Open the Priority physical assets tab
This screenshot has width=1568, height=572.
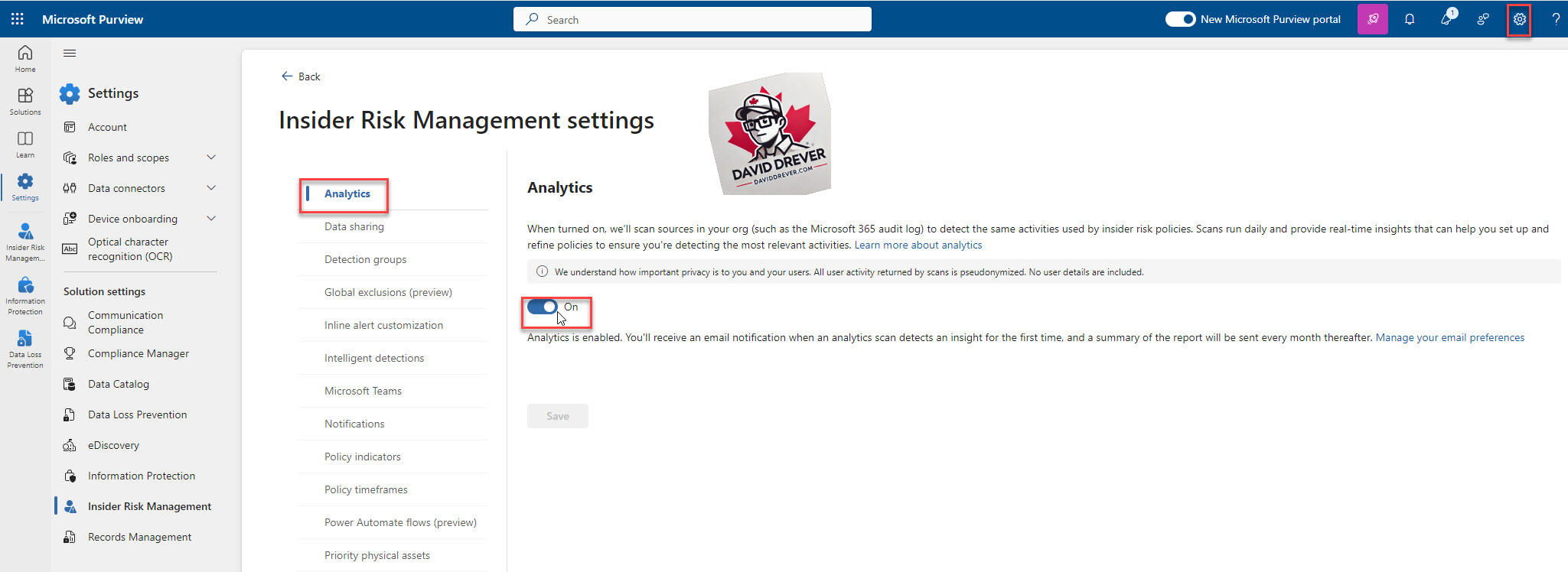pyautogui.click(x=377, y=555)
